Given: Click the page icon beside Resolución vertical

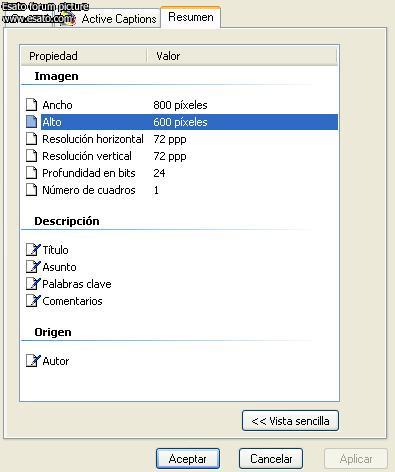Looking at the screenshot, I should (32, 156).
